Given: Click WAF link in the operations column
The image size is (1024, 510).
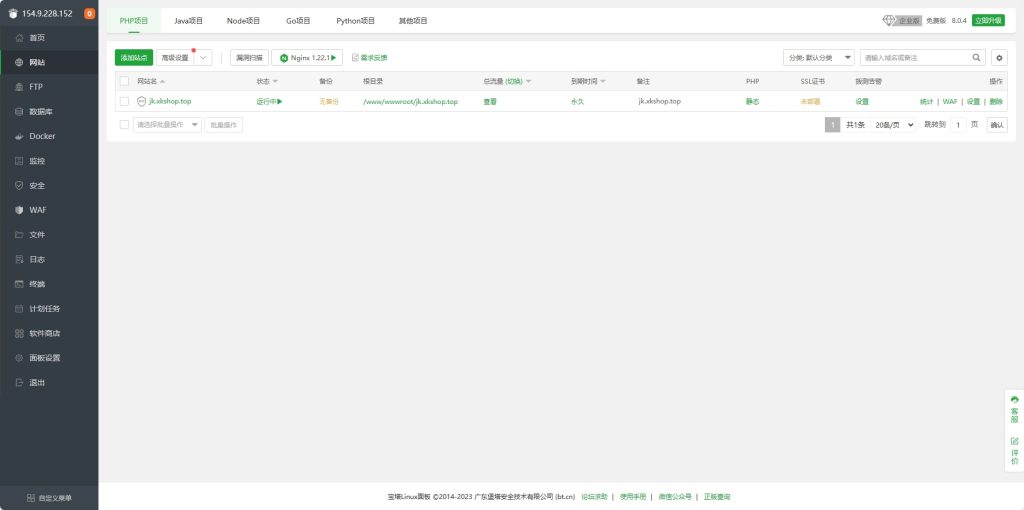Looking at the screenshot, I should pyautogui.click(x=950, y=101).
